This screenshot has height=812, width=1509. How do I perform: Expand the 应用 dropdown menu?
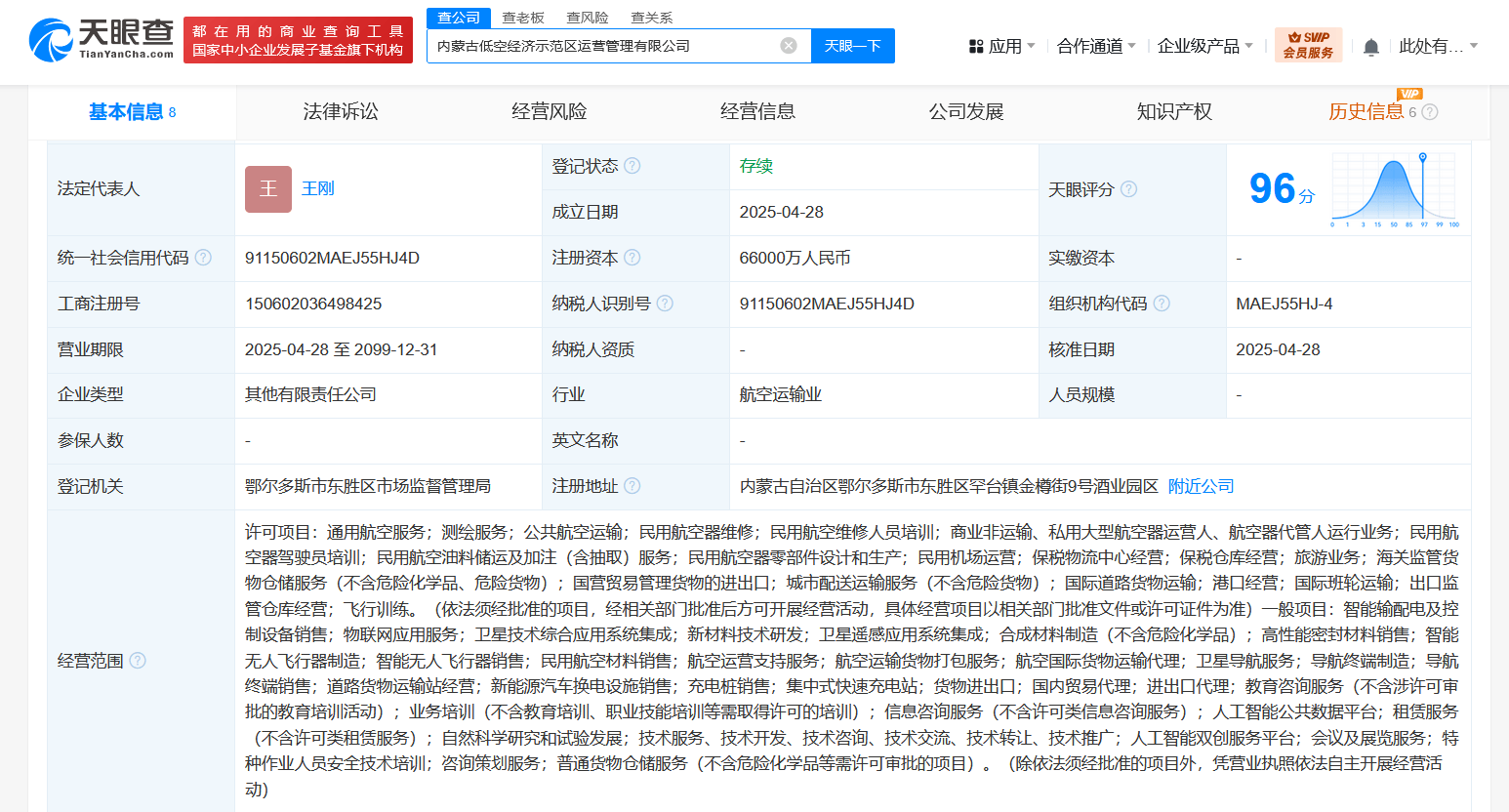[x=1001, y=46]
